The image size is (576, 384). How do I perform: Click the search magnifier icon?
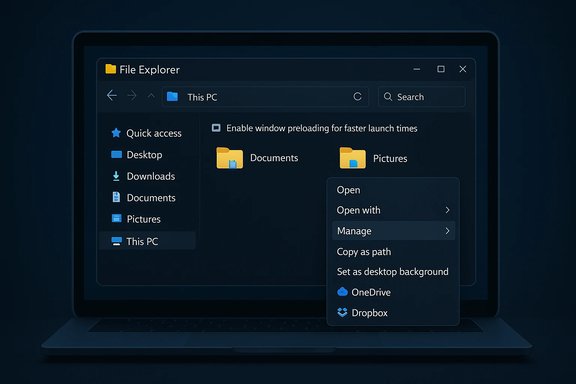388,97
